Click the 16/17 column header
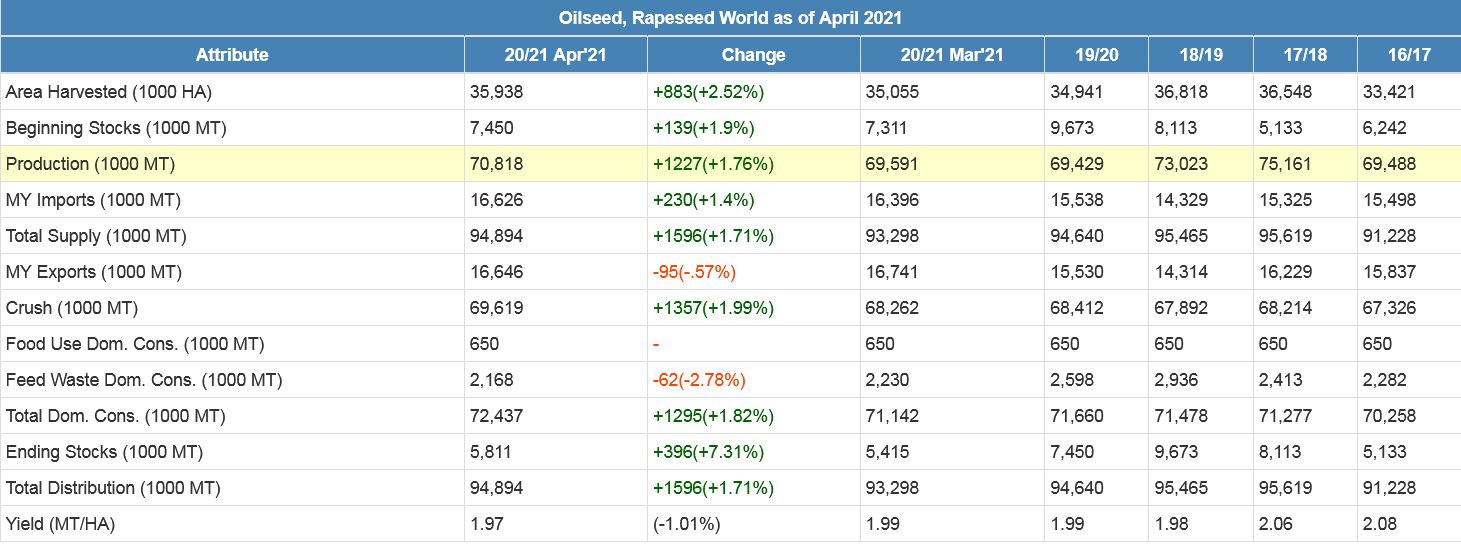 click(x=1408, y=55)
